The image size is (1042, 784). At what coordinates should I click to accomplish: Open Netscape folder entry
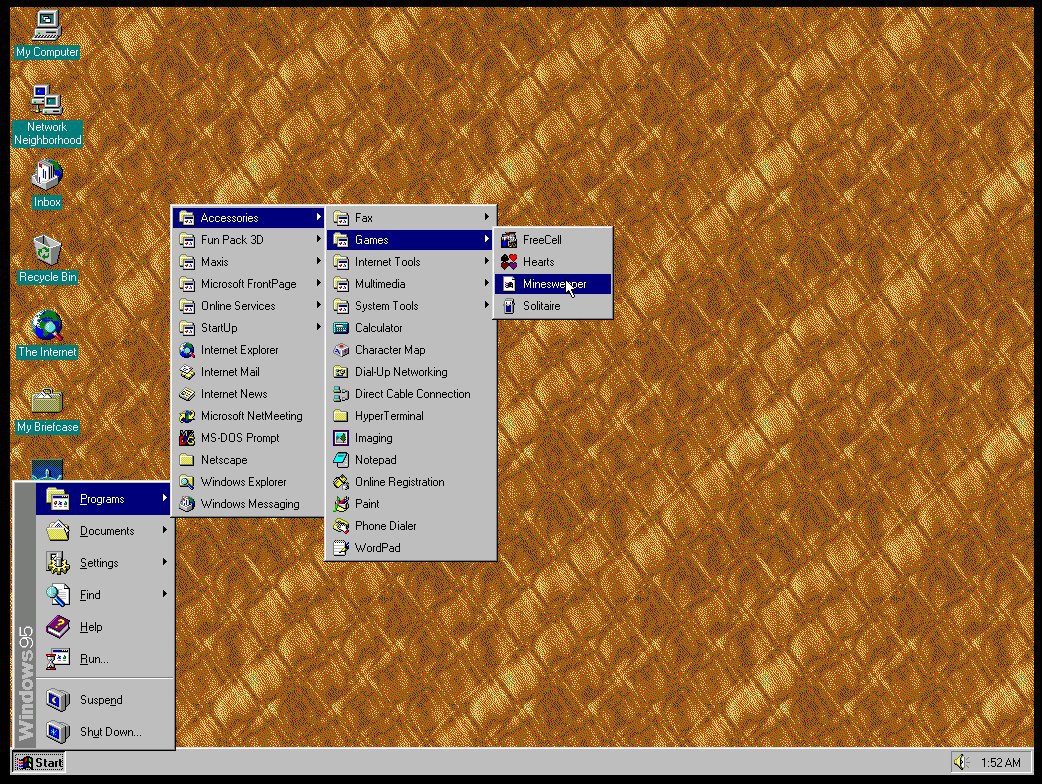[248, 460]
